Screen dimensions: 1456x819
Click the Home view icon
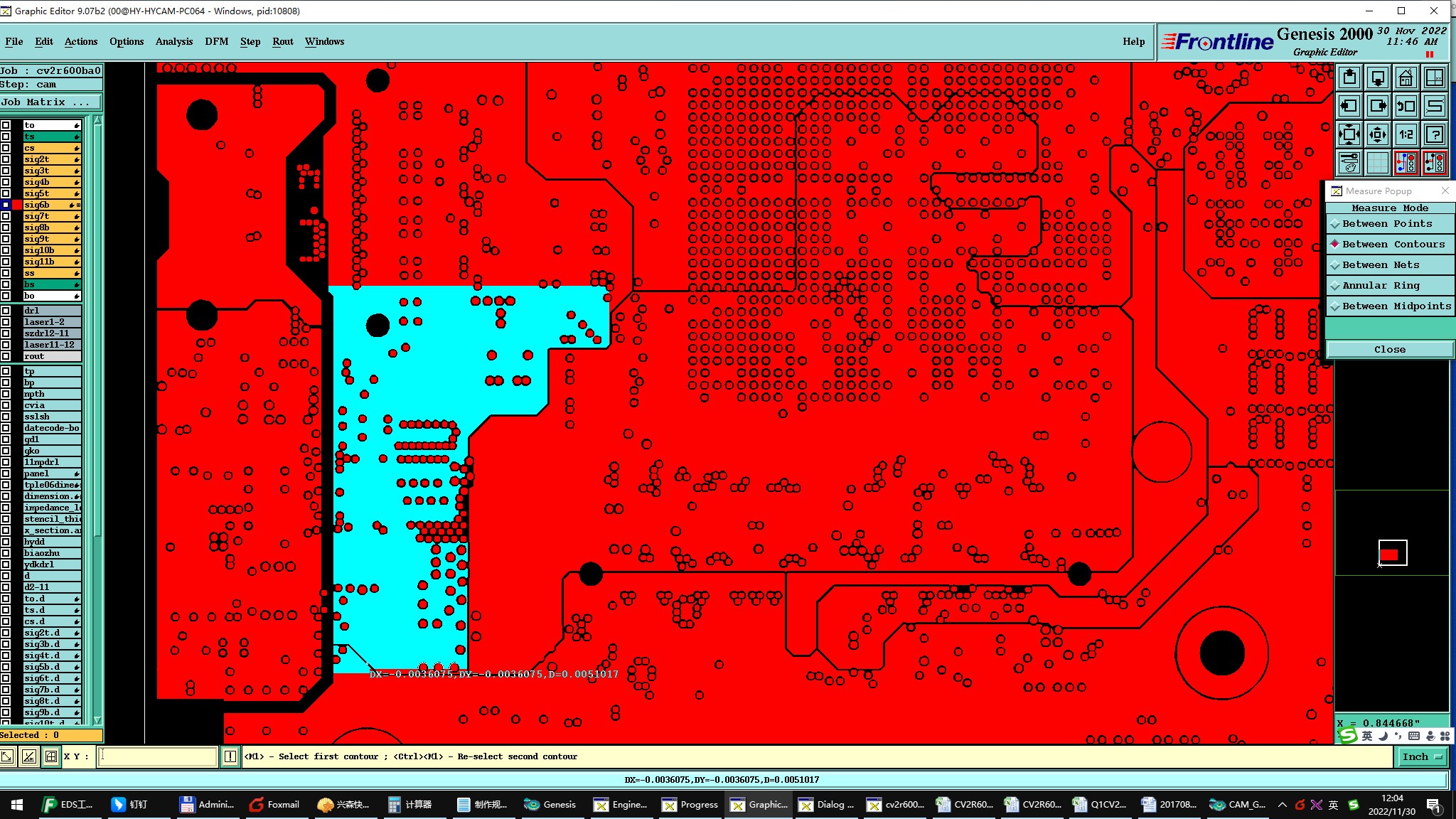pyautogui.click(x=1406, y=77)
